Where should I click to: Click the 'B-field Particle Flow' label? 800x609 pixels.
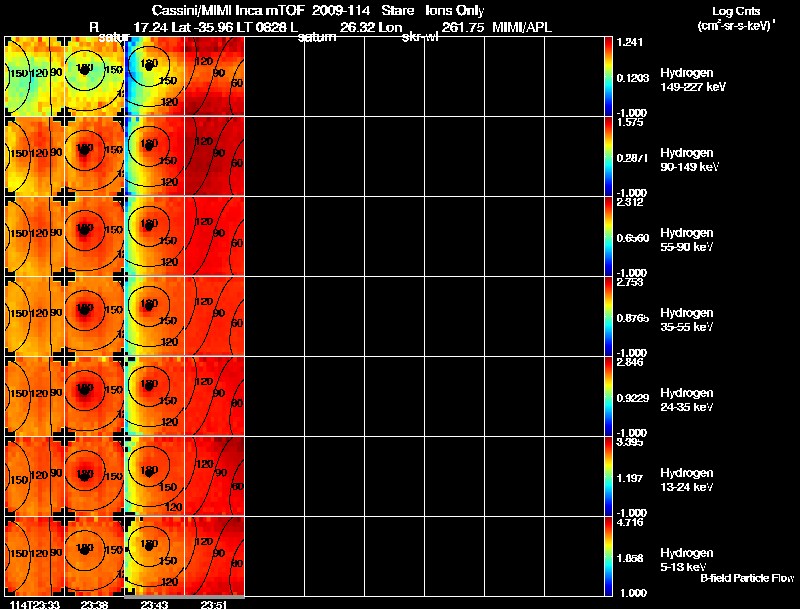(747, 578)
